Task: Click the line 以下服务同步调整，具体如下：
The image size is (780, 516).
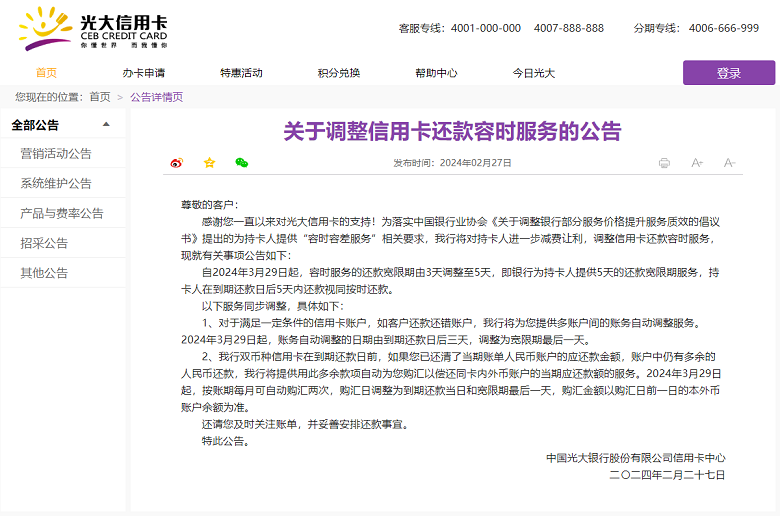Action: coord(273,306)
